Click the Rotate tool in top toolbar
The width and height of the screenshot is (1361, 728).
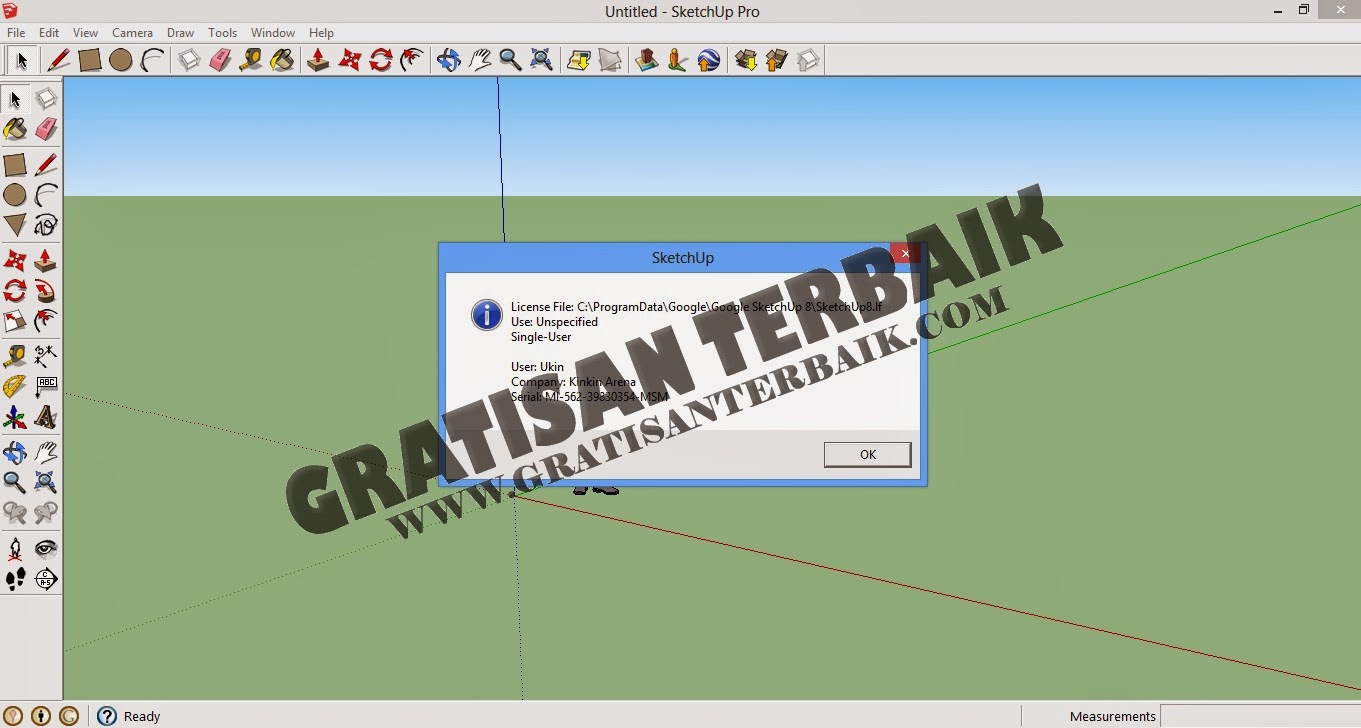(381, 61)
